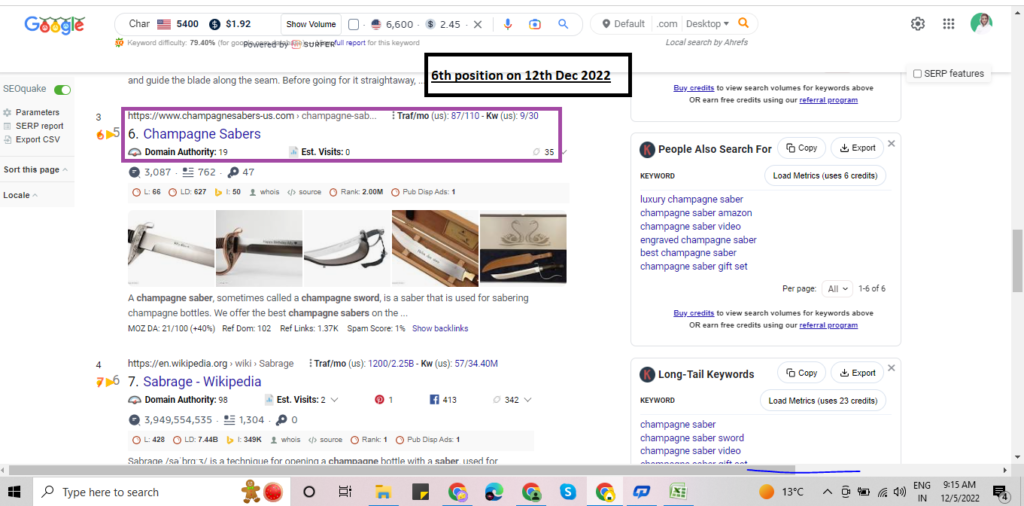Copy Long-Tail Keywords list
1024x506 pixels.
click(x=802, y=373)
